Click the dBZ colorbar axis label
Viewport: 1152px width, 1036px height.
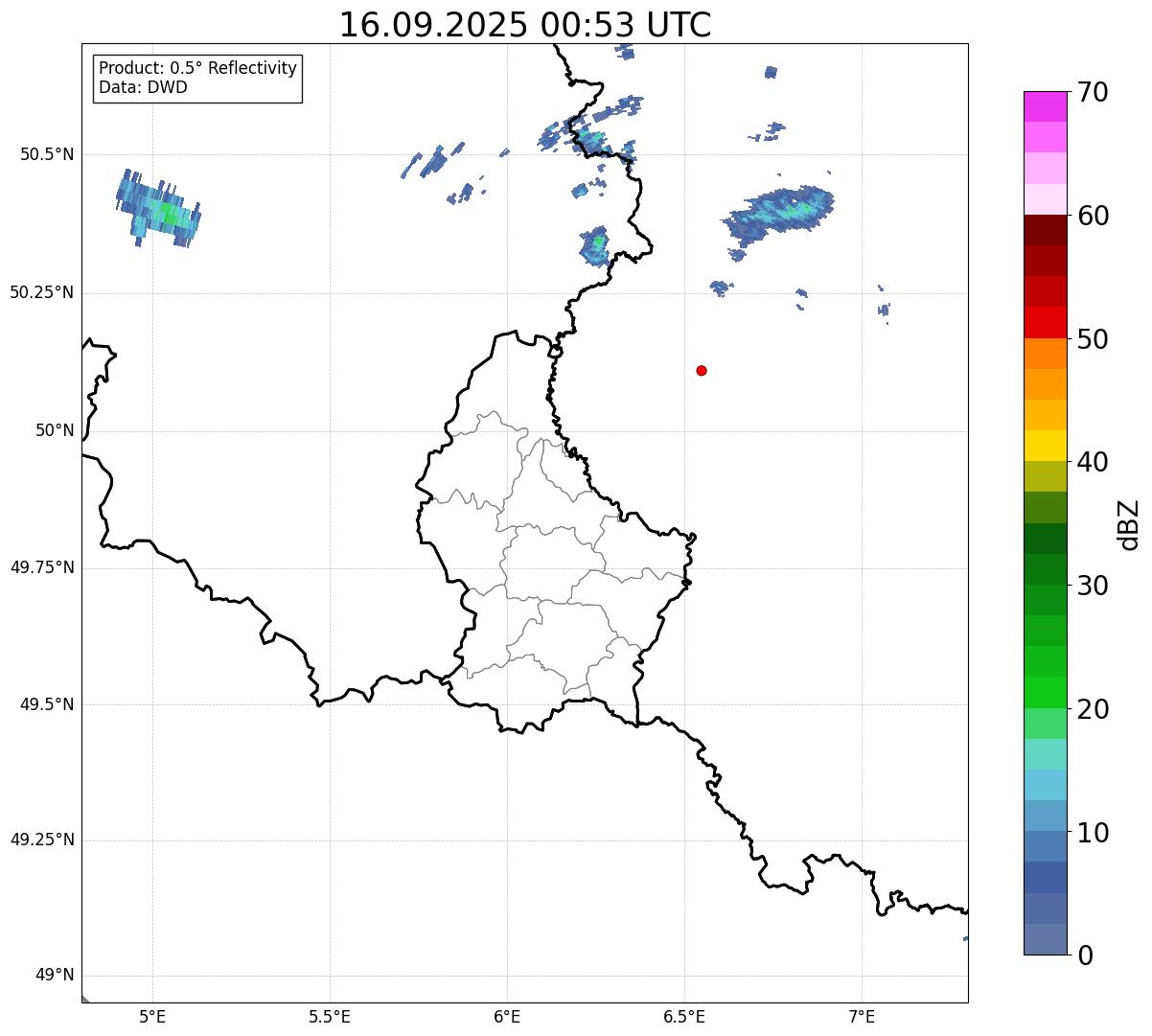(1129, 524)
